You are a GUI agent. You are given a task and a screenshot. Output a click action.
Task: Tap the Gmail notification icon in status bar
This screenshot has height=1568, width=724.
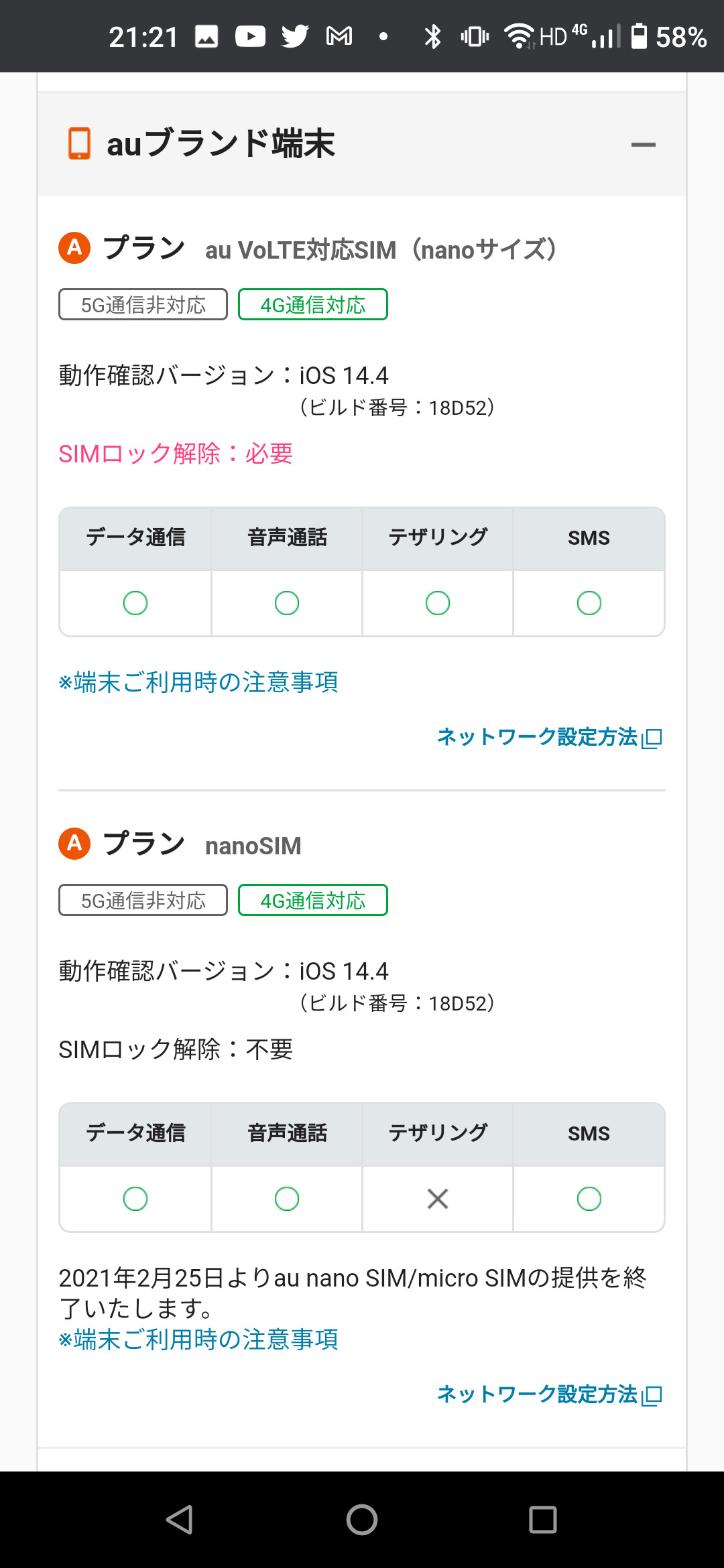[x=339, y=36]
